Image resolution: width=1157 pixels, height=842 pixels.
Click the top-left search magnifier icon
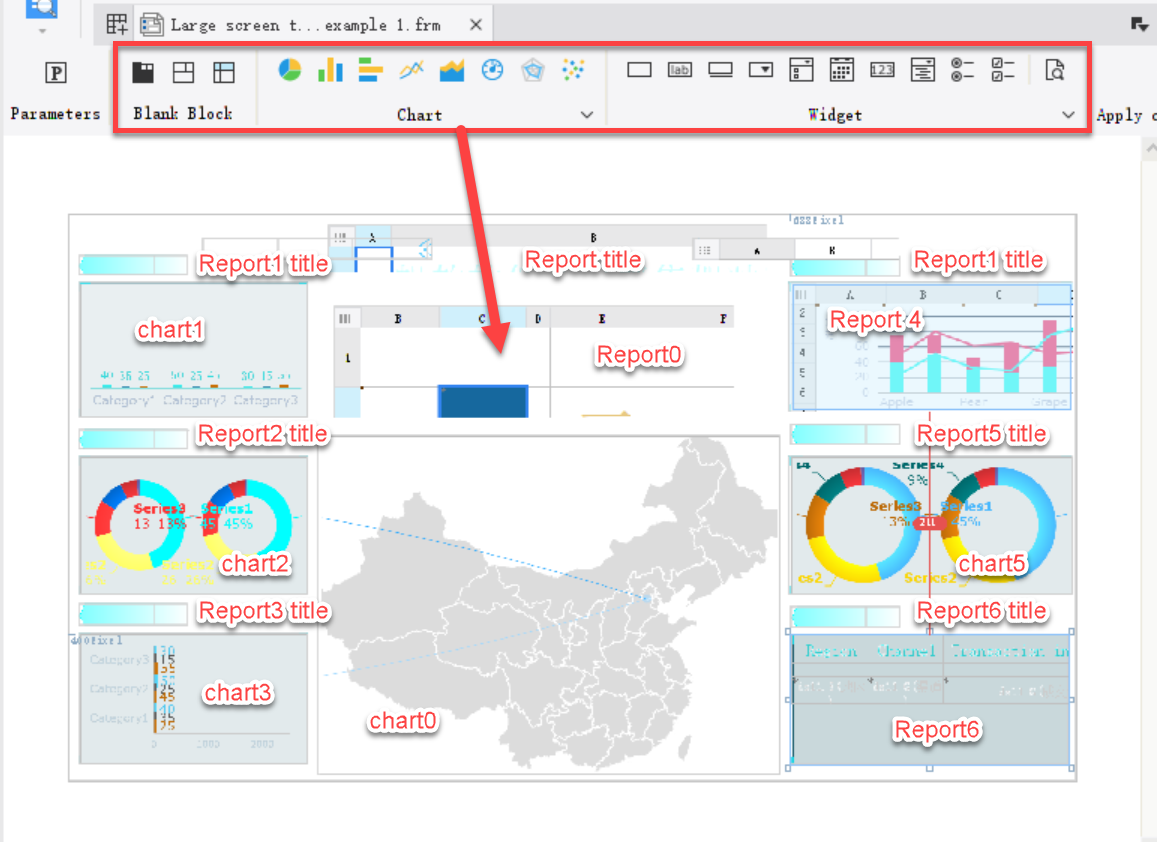[42, 8]
